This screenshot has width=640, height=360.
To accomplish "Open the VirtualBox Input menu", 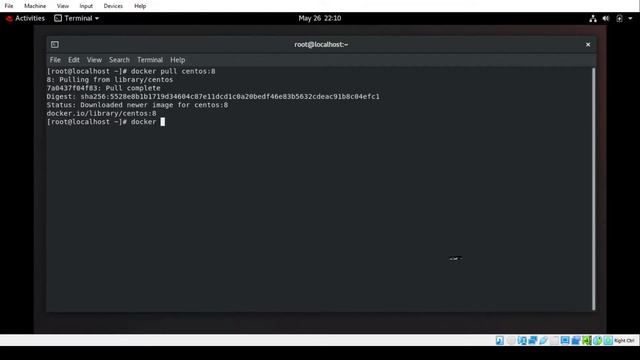I will click(86, 6).
